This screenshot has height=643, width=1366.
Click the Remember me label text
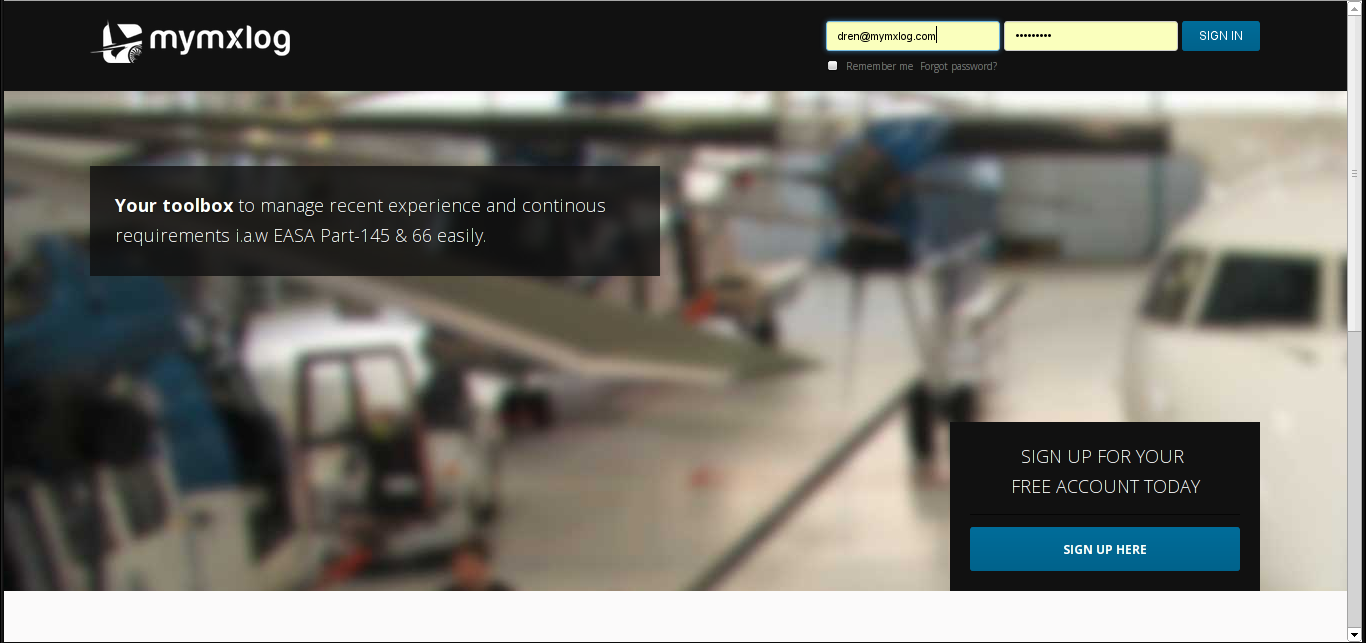tap(879, 66)
